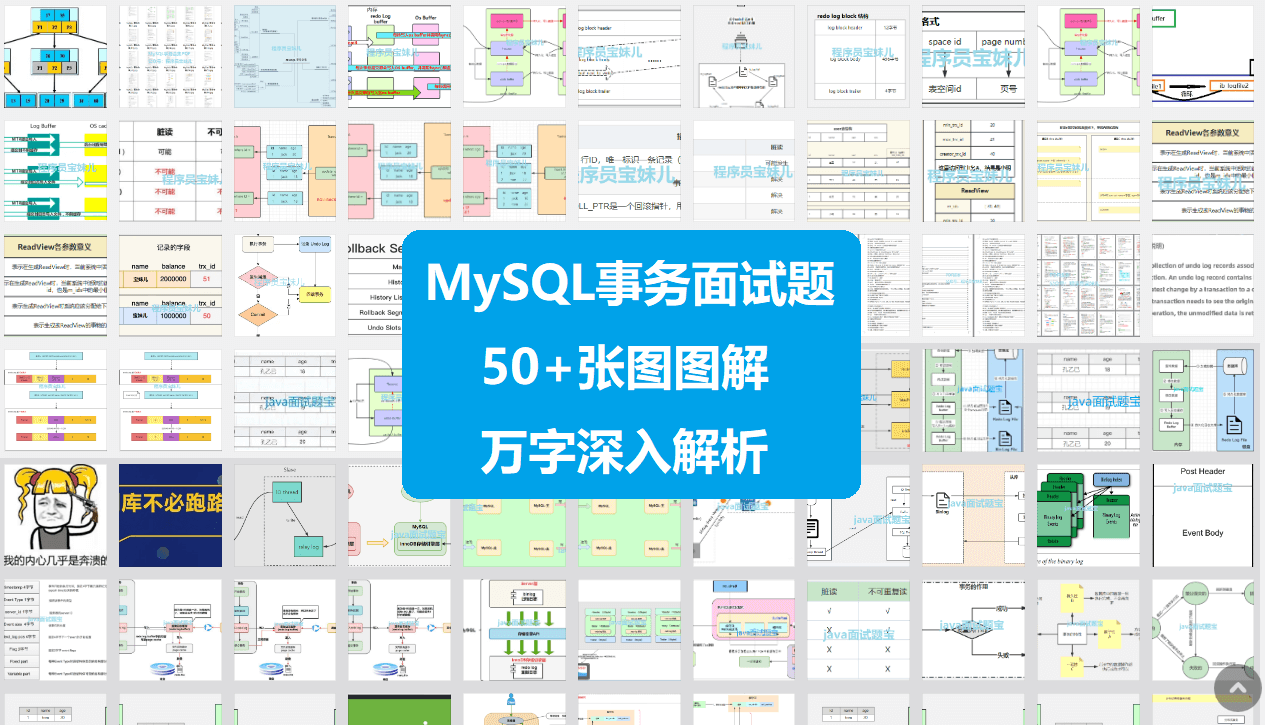Open the redo log block structure thumbnail
1265x725 pixels.
(858, 57)
